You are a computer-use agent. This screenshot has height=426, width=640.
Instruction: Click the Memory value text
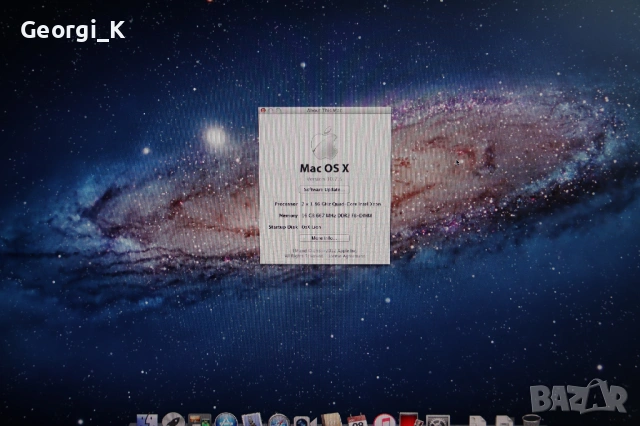pos(337,215)
